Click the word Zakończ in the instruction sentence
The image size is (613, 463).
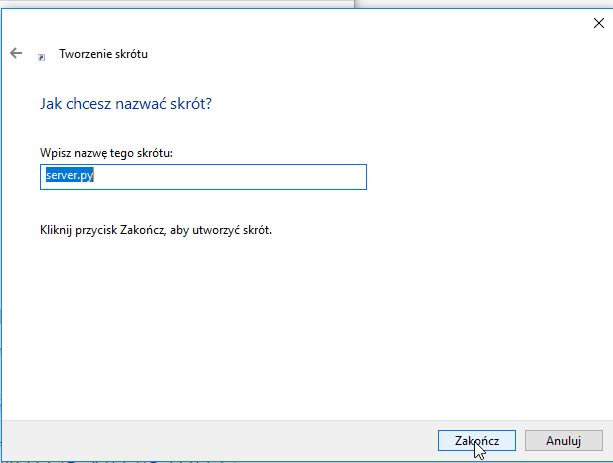coord(143,230)
